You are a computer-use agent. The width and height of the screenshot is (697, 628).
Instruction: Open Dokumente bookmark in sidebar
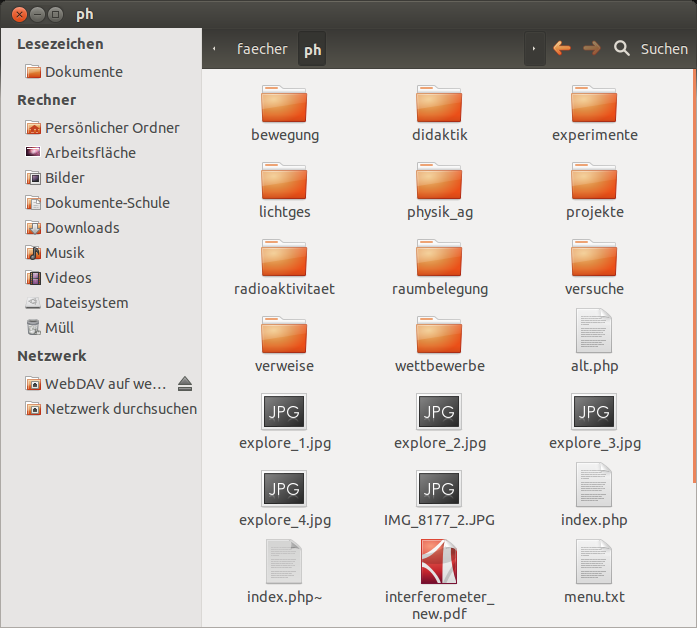click(84, 72)
